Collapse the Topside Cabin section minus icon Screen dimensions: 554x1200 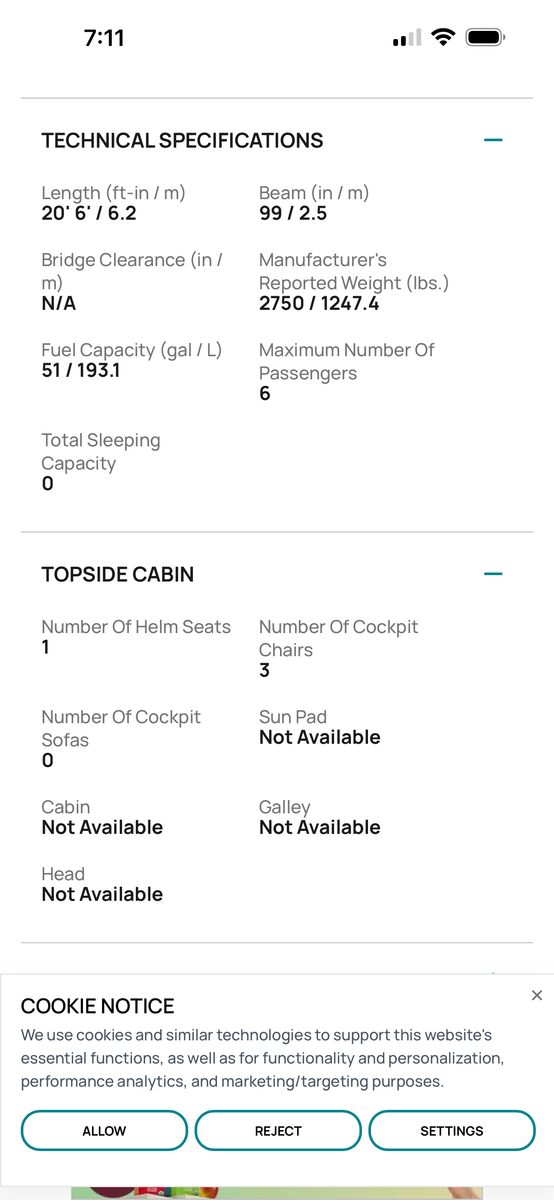492,574
